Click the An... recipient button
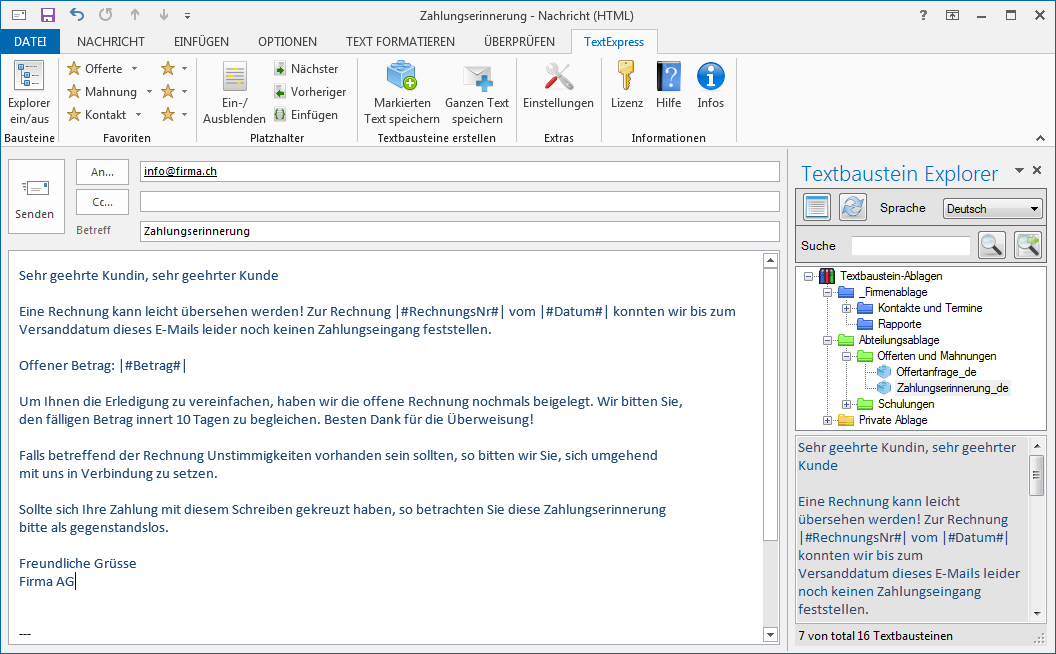Viewport: 1056px width, 654px height. coord(102,172)
